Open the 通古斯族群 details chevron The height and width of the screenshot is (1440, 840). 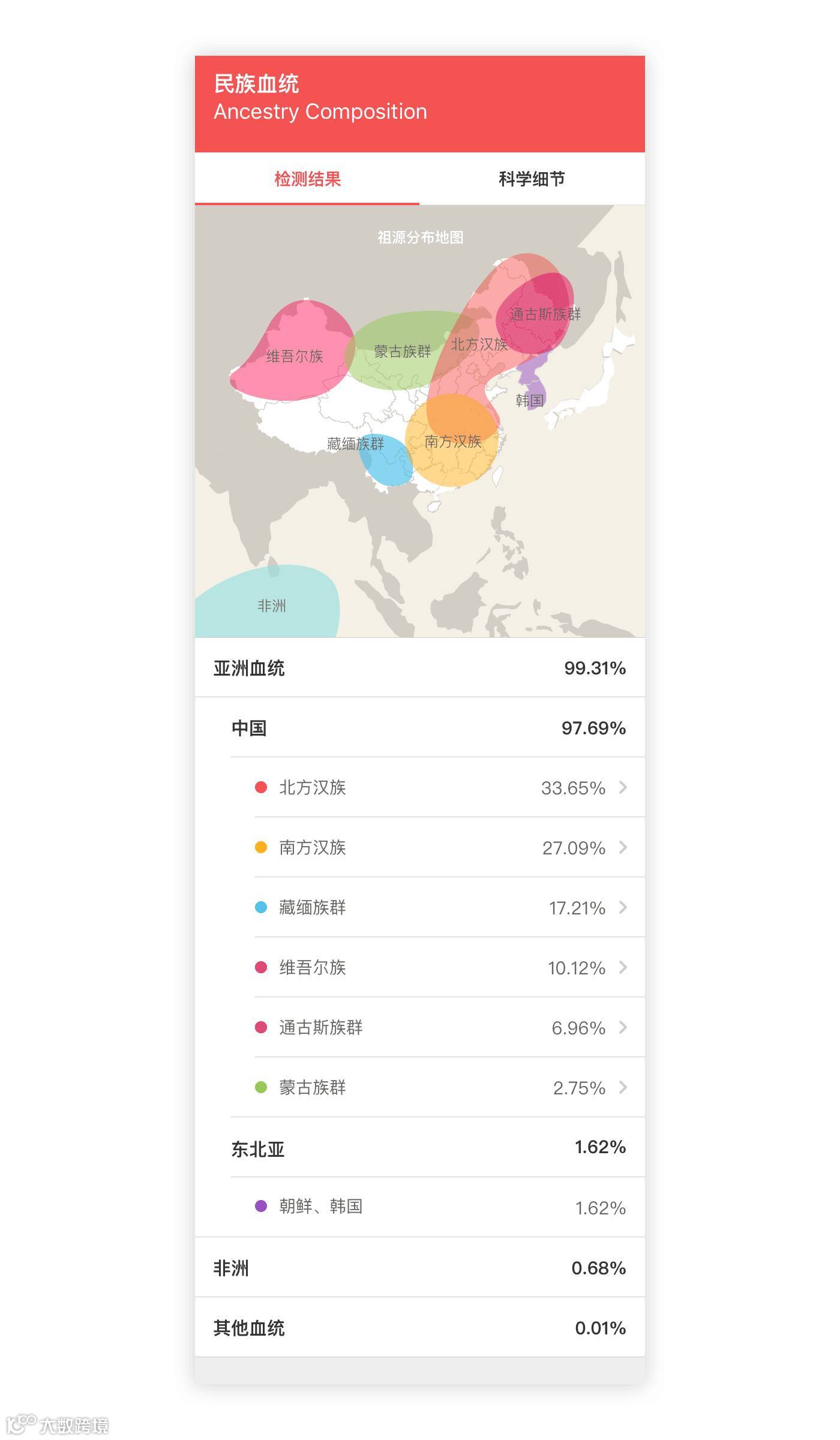[623, 1027]
